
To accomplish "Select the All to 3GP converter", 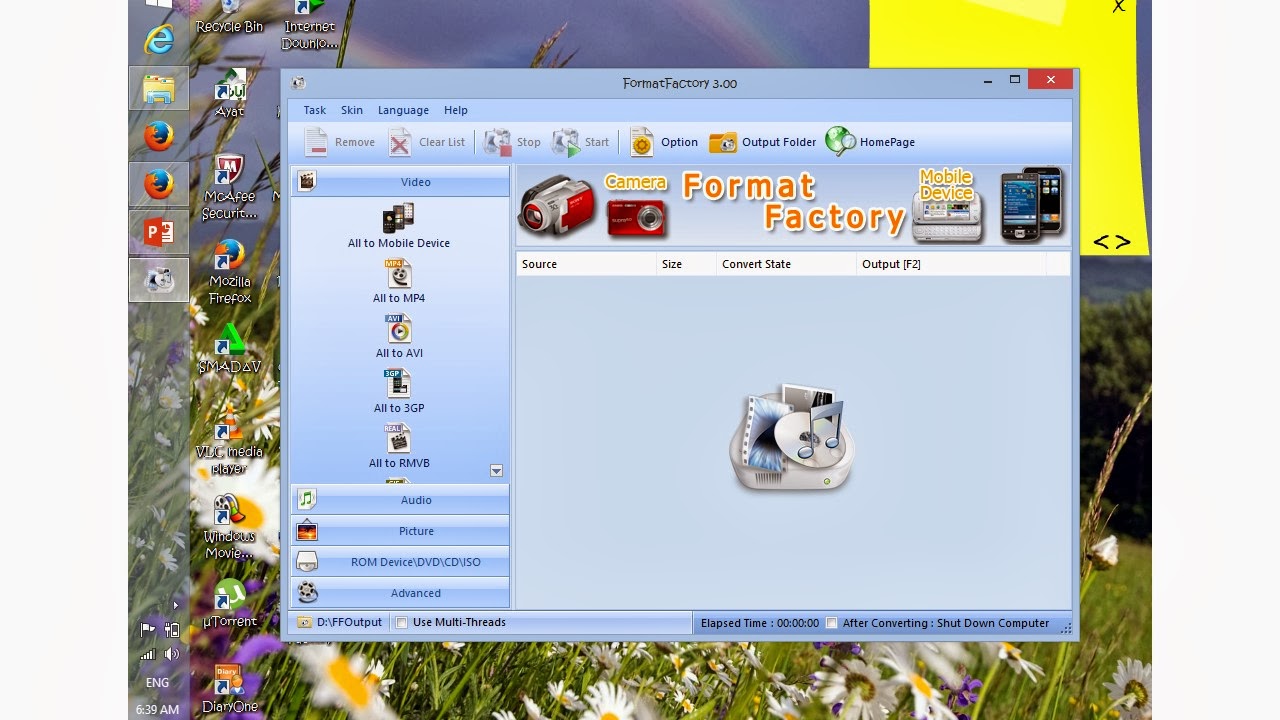I will pos(398,391).
